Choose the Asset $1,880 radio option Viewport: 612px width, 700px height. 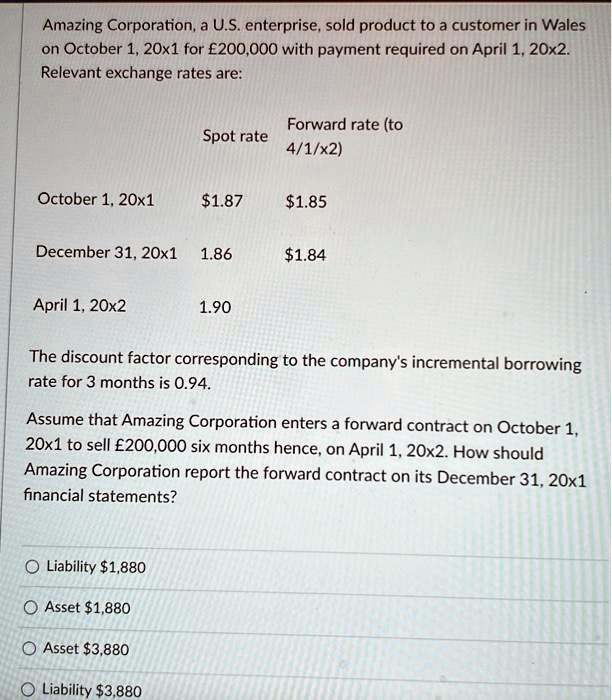click(30, 608)
